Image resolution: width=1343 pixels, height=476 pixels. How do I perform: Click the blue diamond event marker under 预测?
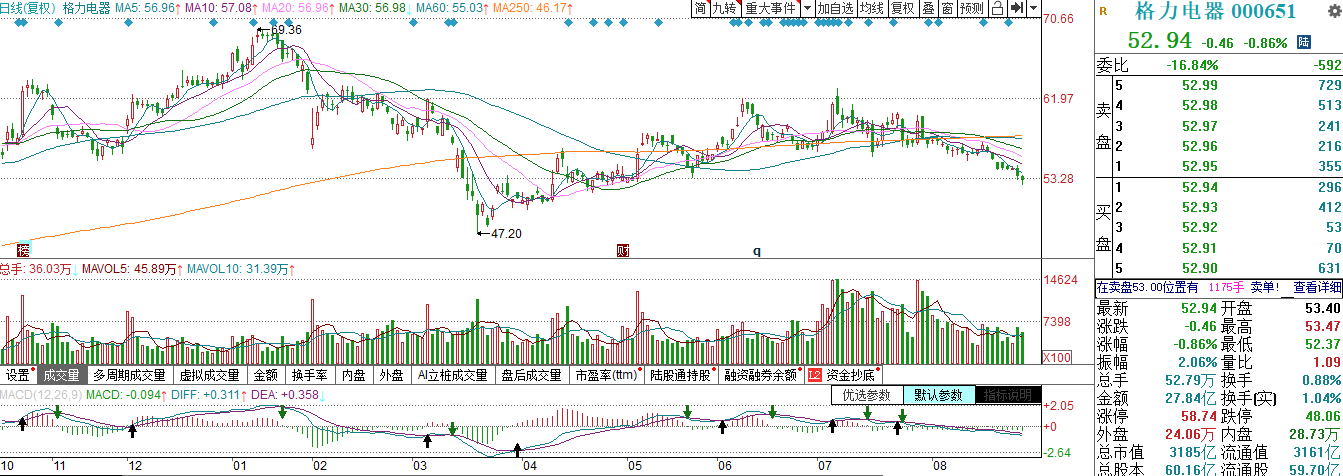click(983, 24)
